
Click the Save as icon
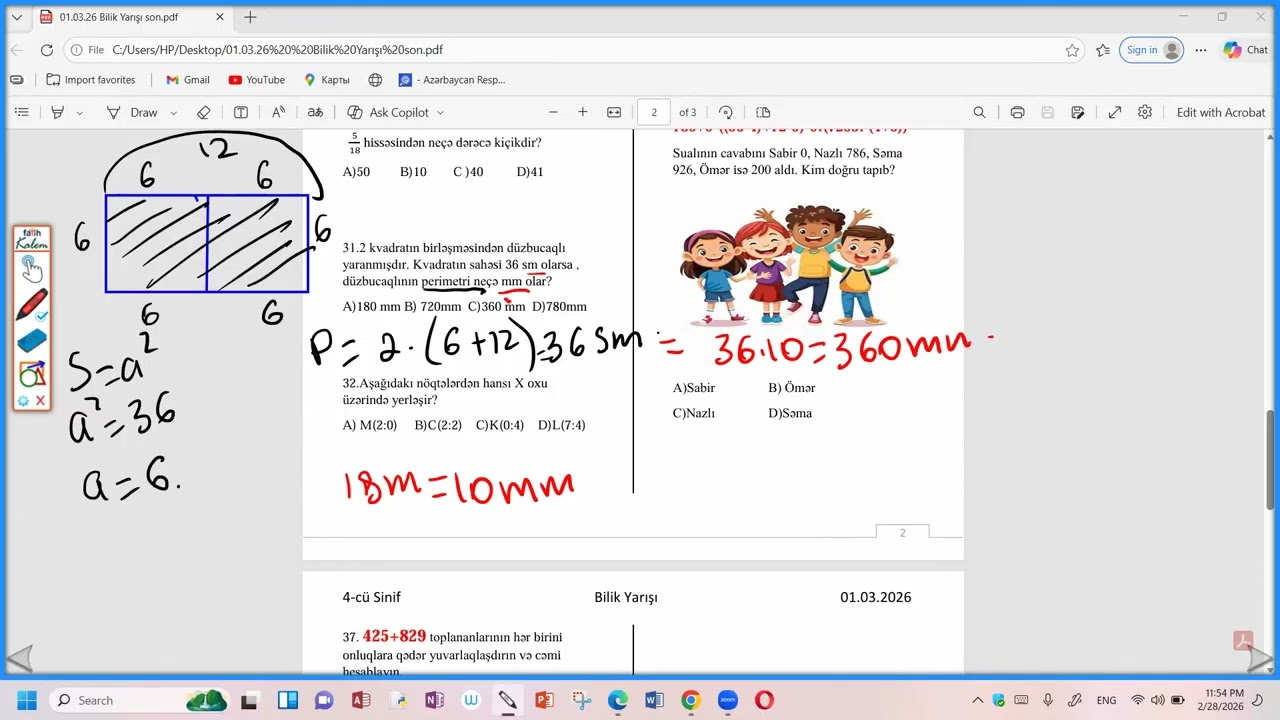click(1078, 112)
